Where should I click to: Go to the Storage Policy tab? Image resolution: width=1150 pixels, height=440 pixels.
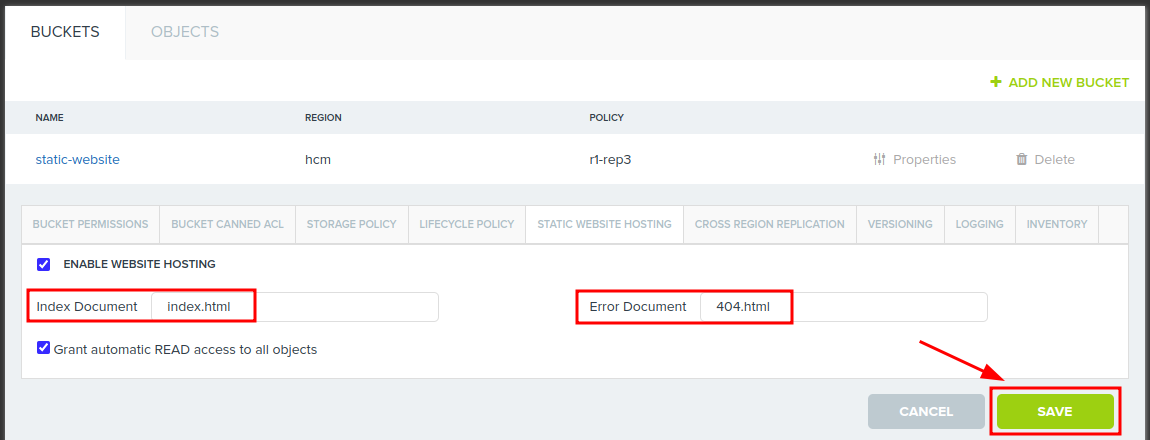click(351, 224)
